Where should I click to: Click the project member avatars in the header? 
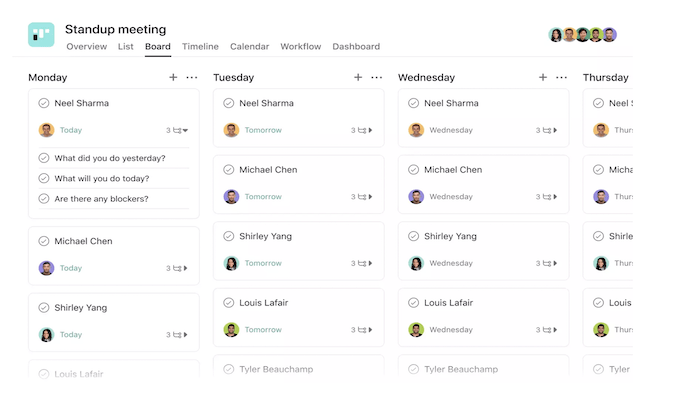click(x=583, y=35)
